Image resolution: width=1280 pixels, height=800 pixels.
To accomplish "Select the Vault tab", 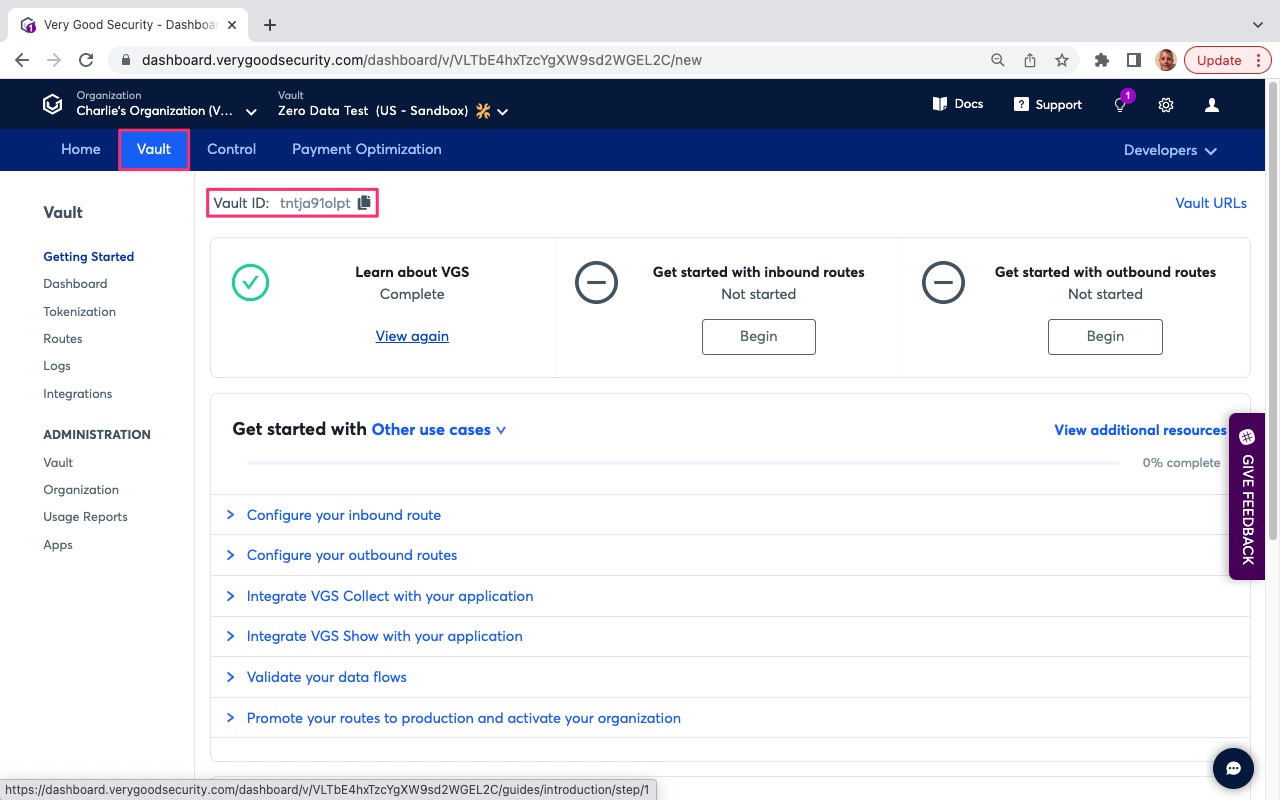I will click(154, 149).
